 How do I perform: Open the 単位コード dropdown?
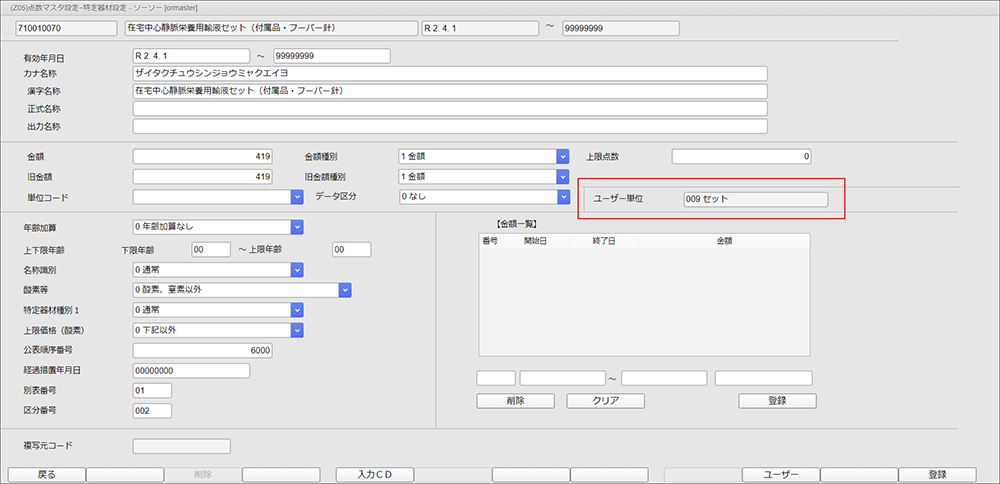coord(297,198)
